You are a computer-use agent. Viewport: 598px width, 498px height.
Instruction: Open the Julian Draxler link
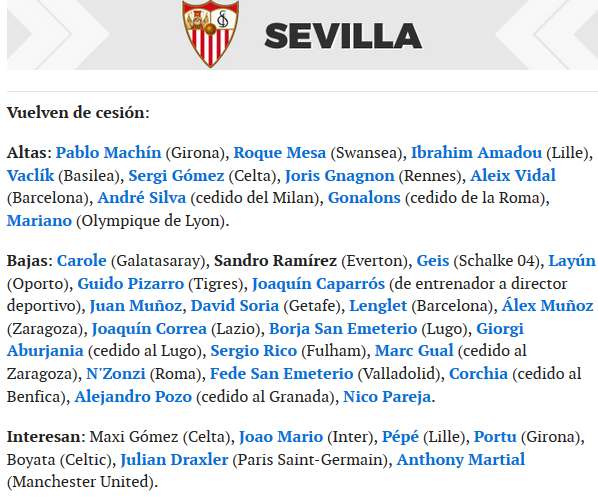[x=174, y=459]
